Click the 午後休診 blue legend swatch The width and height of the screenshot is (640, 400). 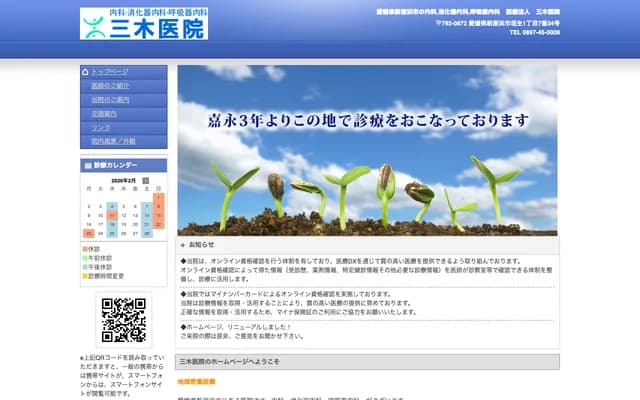[85, 267]
